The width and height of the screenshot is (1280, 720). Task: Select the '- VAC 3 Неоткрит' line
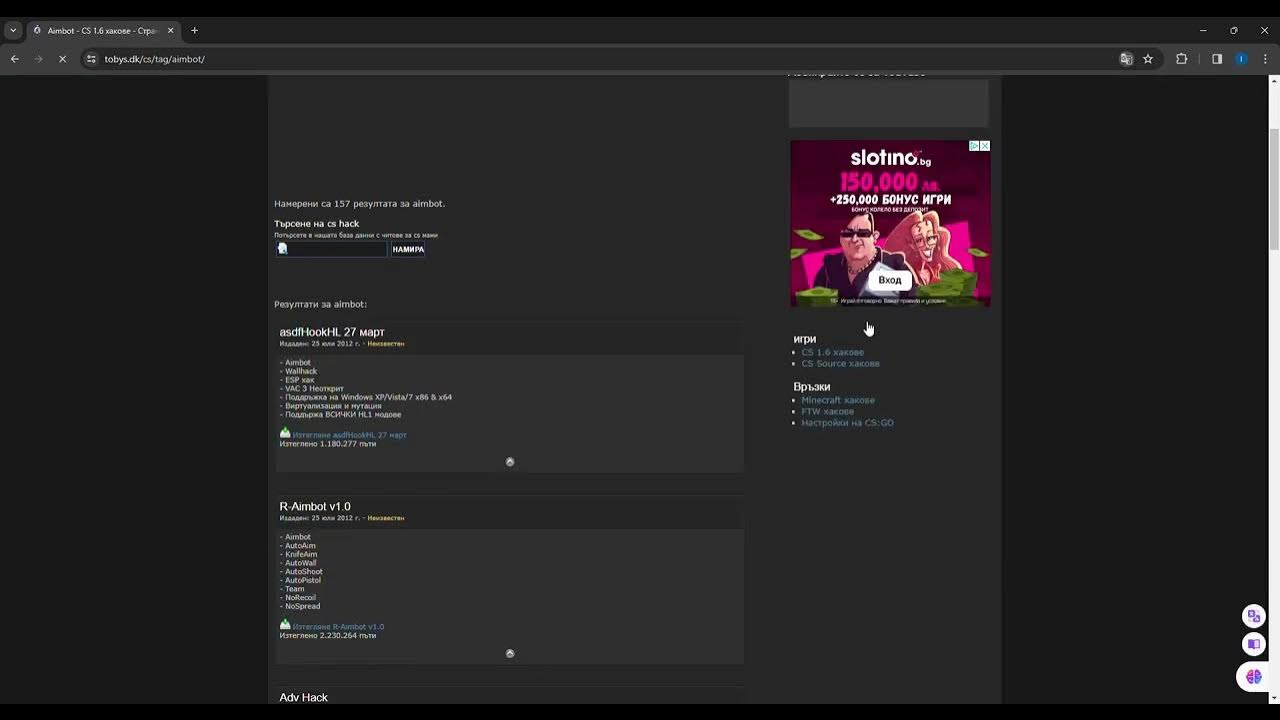(312, 389)
